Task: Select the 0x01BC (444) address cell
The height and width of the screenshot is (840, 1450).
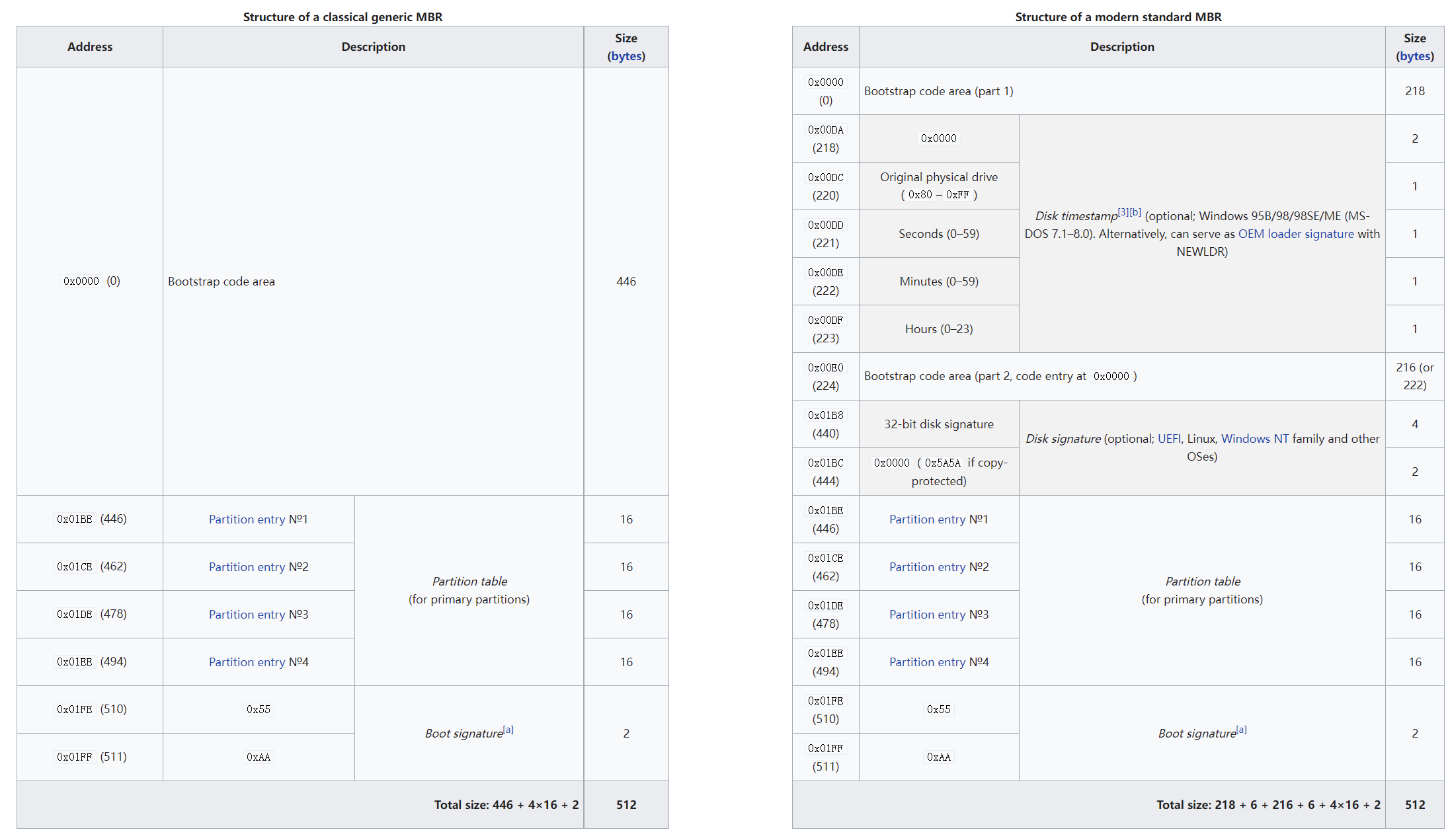Action: (x=826, y=472)
